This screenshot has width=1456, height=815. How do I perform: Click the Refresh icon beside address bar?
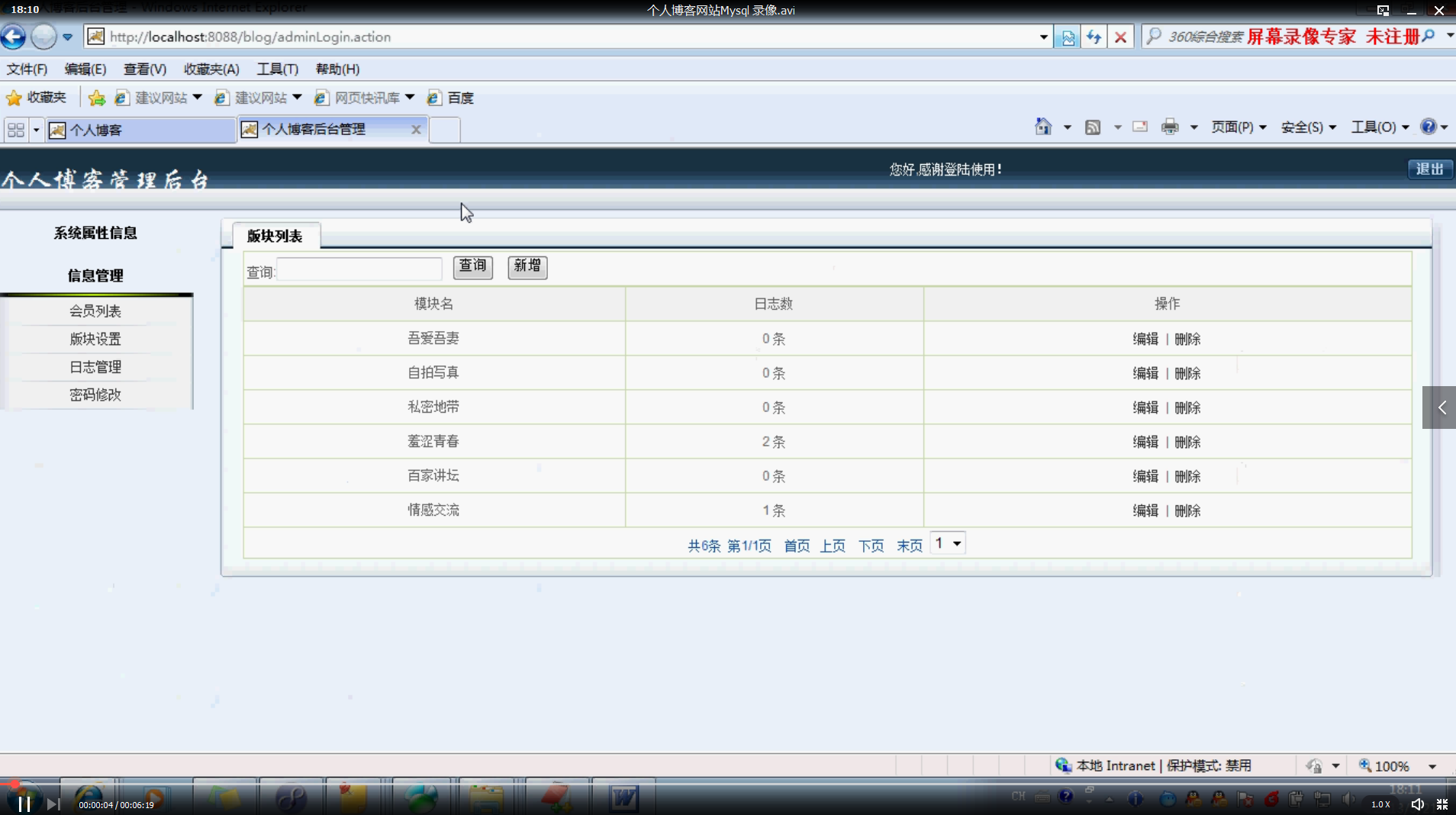pos(1094,37)
